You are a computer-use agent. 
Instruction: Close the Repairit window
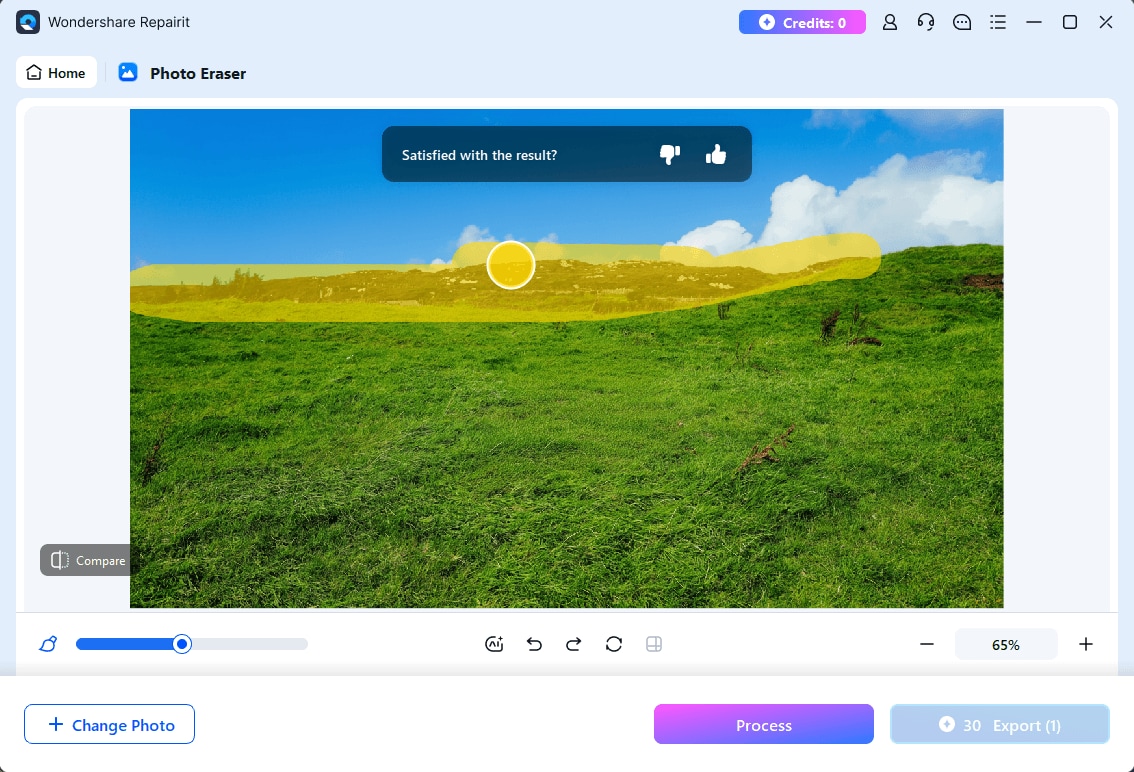[x=1106, y=22]
